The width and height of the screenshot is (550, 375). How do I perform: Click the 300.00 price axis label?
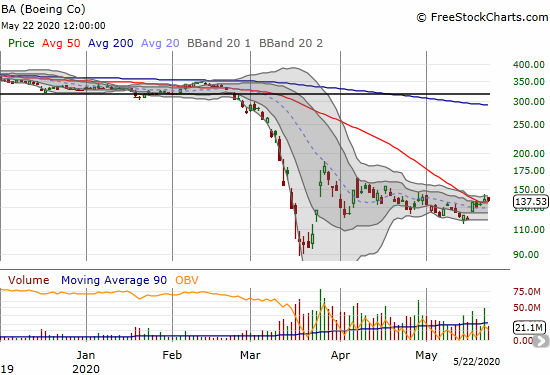(529, 102)
